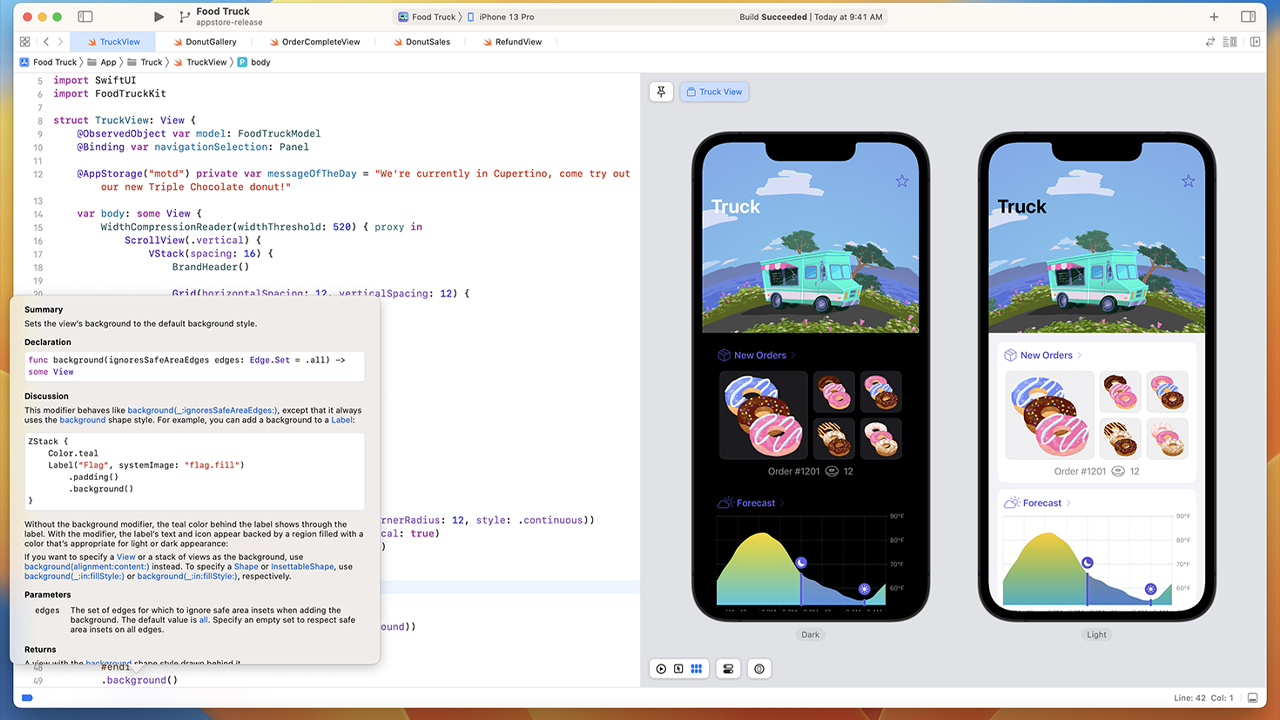Viewport: 1280px width, 720px height.
Task: Open the preview device settings icon
Action: click(x=727, y=668)
